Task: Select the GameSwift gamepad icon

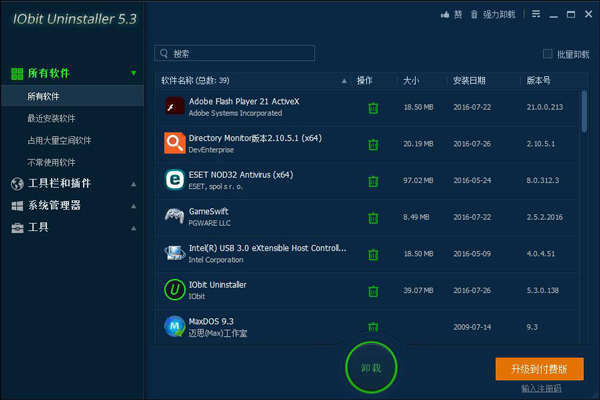Action: coord(174,216)
